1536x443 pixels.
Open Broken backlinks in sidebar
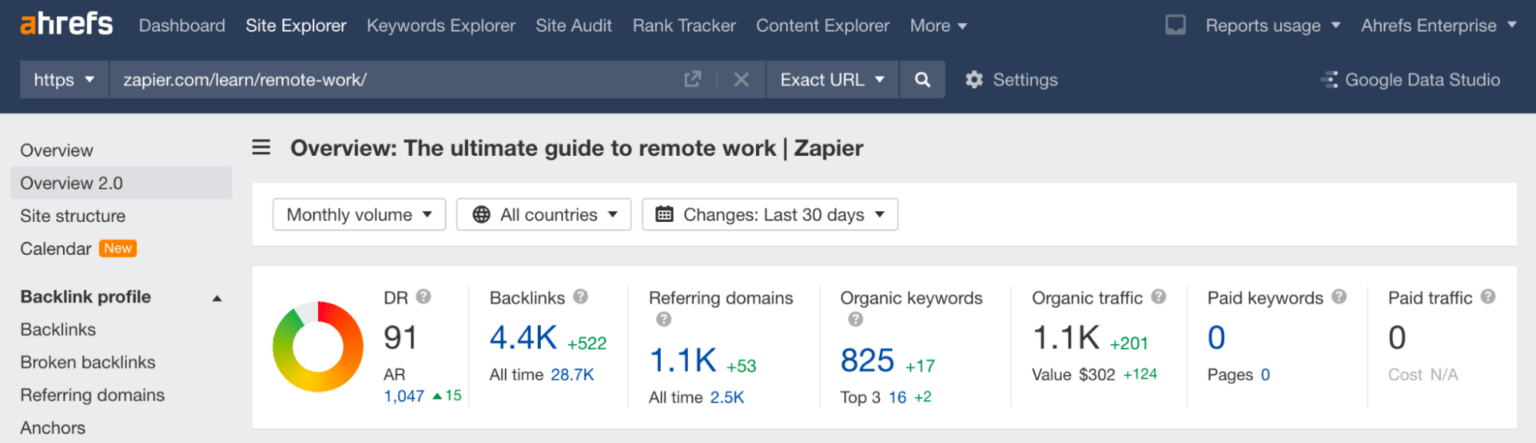pyautogui.click(x=88, y=362)
